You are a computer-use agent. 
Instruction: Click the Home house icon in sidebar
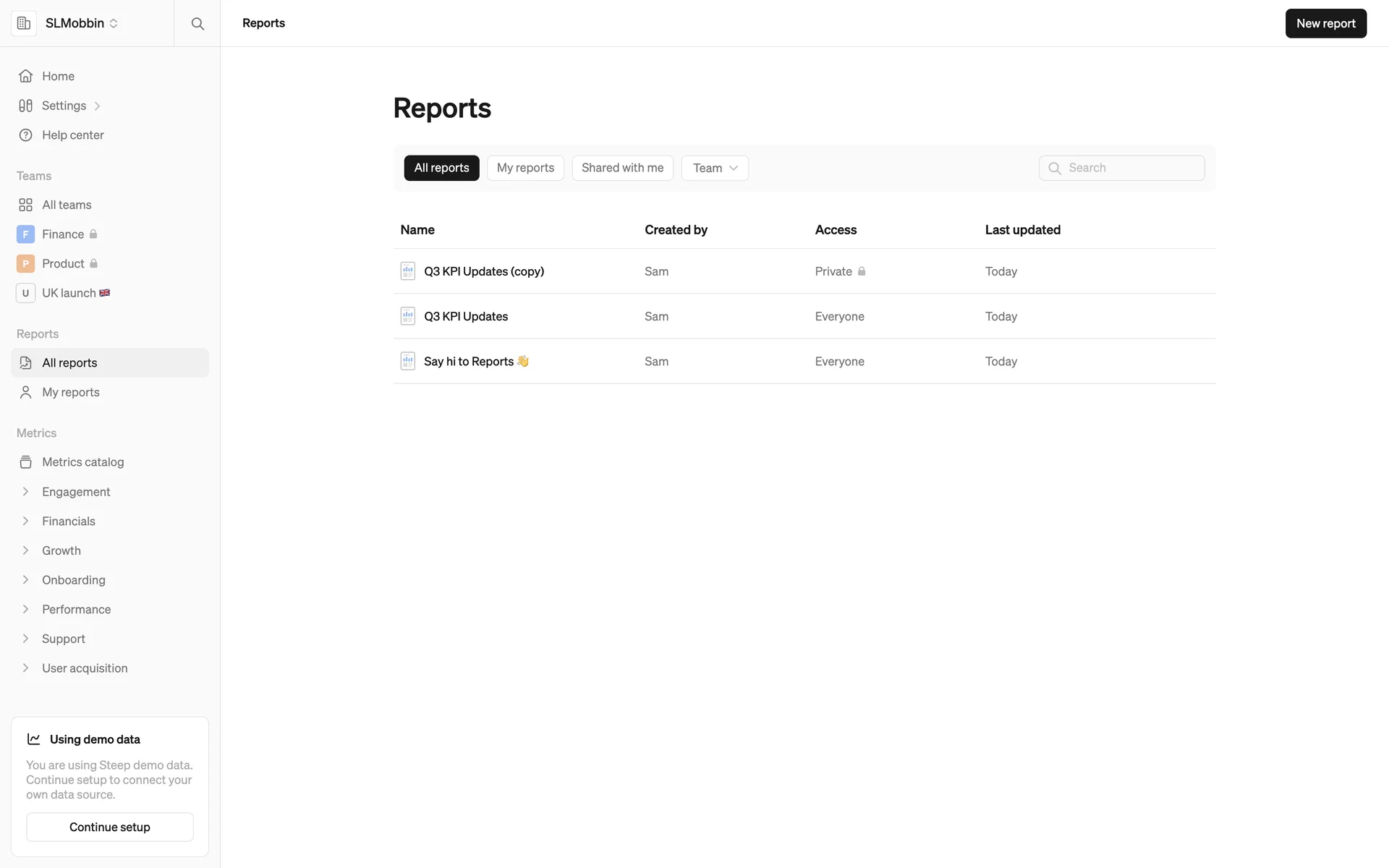pos(25,76)
